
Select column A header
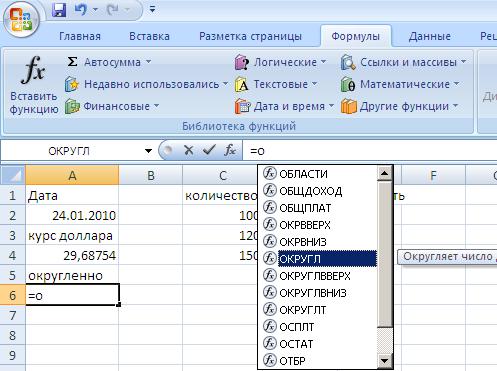pyautogui.click(x=72, y=175)
